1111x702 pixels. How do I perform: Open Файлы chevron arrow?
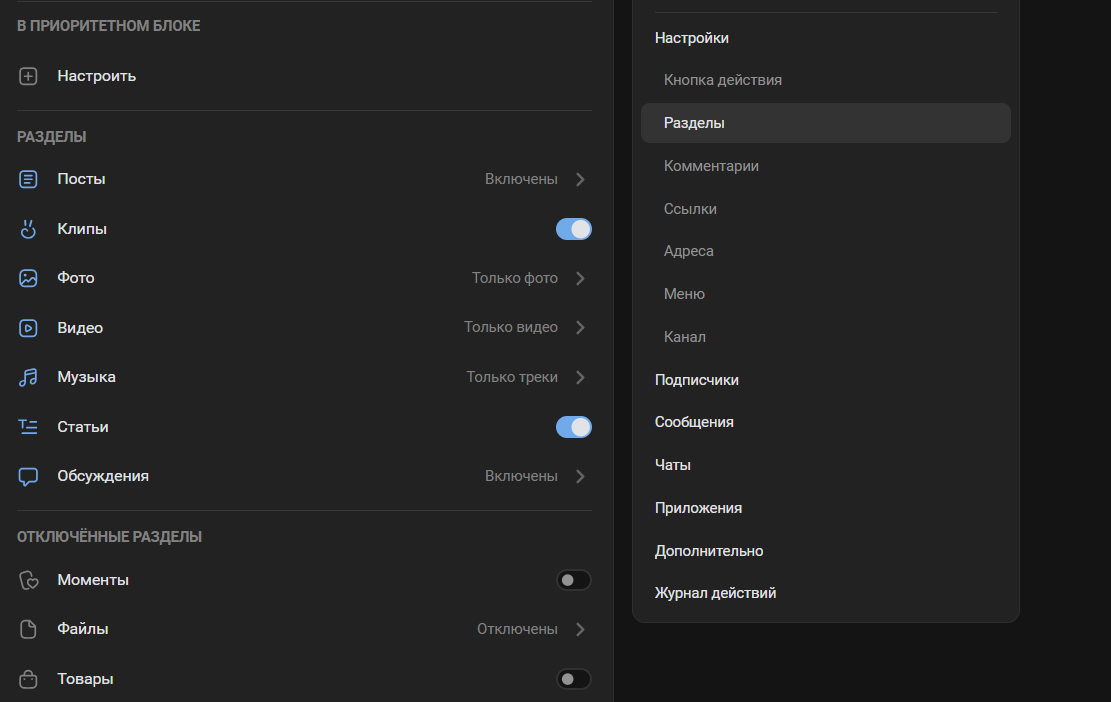580,629
